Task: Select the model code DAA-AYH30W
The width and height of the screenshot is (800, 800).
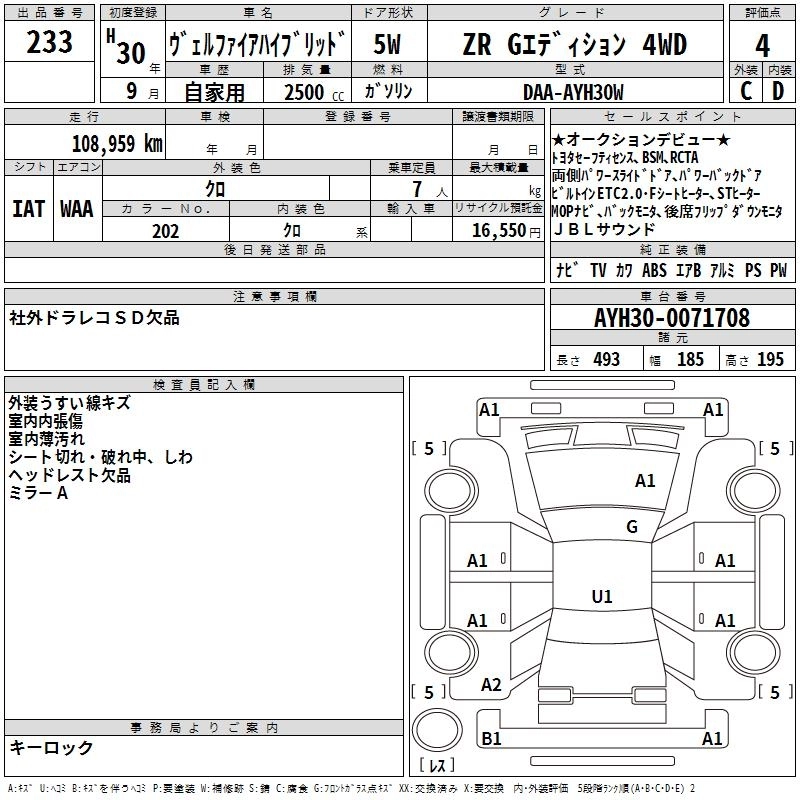Action: (x=573, y=92)
